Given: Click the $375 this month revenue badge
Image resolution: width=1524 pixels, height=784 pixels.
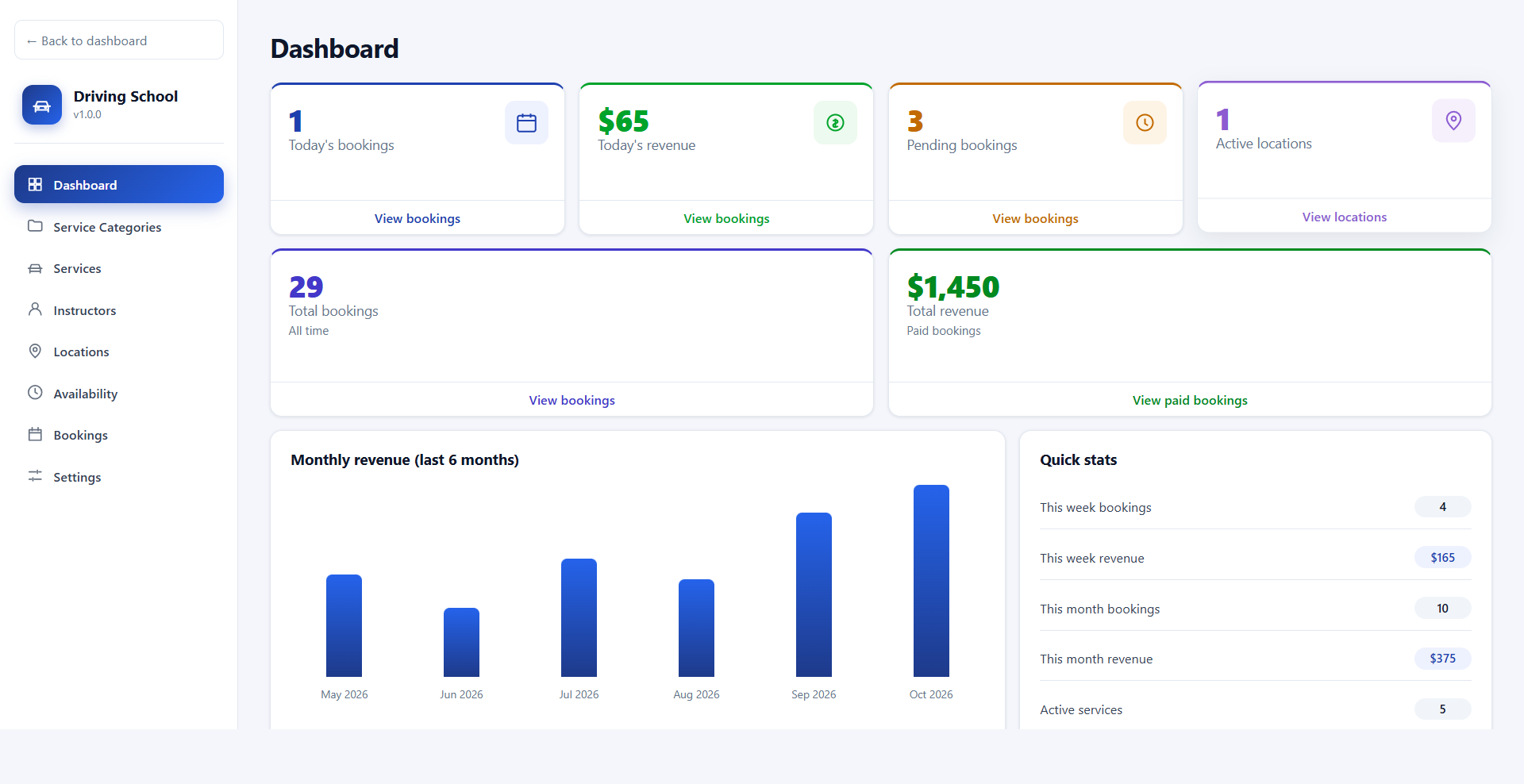Looking at the screenshot, I should coord(1443,658).
